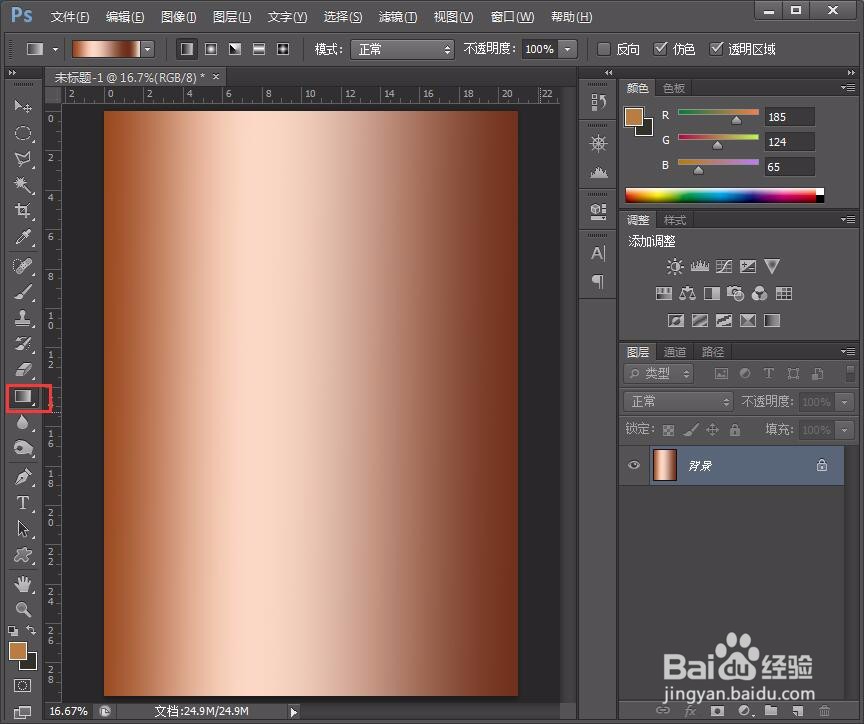Hide the 背景 layer visibility eye
Image resolution: width=864 pixels, height=724 pixels.
click(634, 465)
